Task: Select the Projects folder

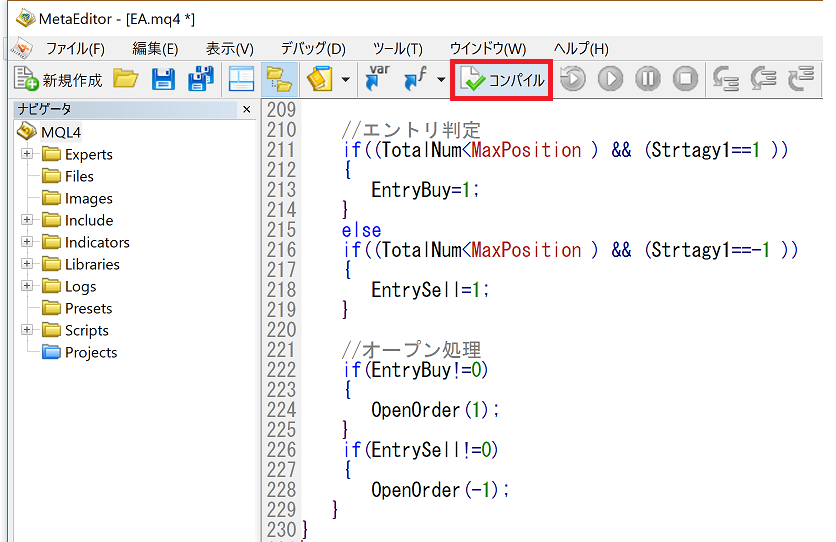Action: (91, 353)
